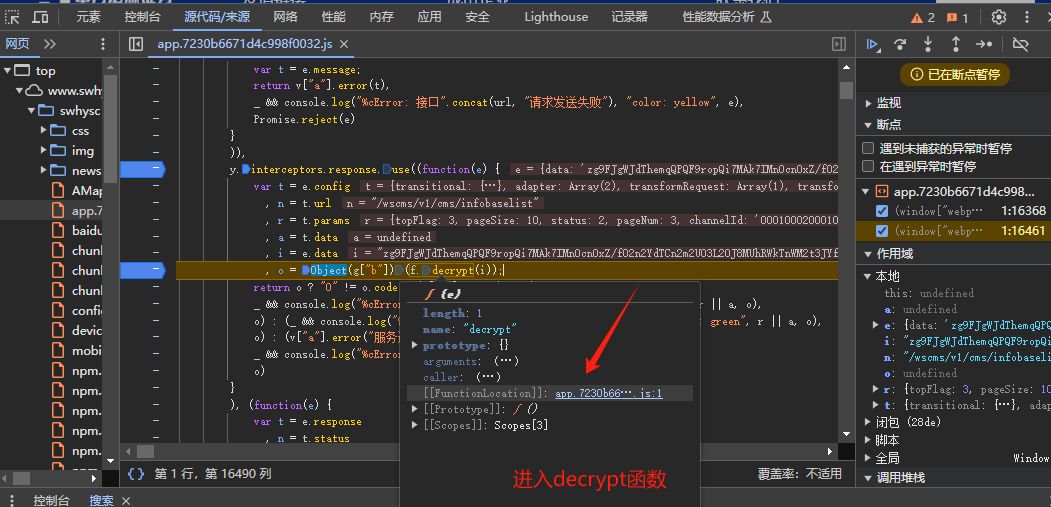This screenshot has width=1051, height=507.
Task: Show more navigator tabs chevron
Action: (x=50, y=44)
